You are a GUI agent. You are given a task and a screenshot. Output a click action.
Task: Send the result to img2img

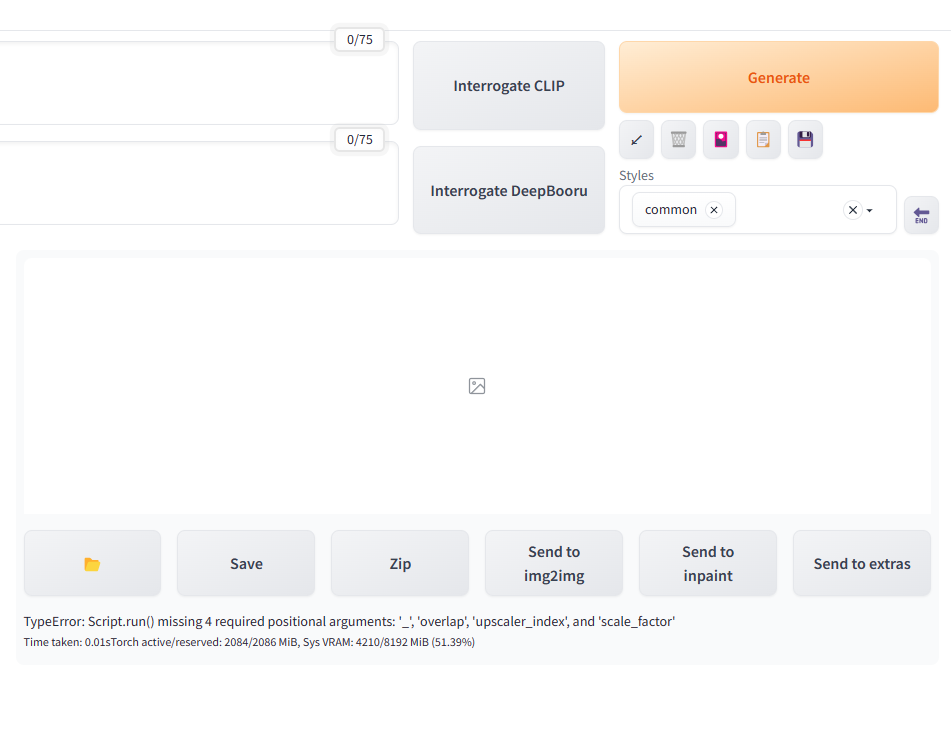pos(554,563)
